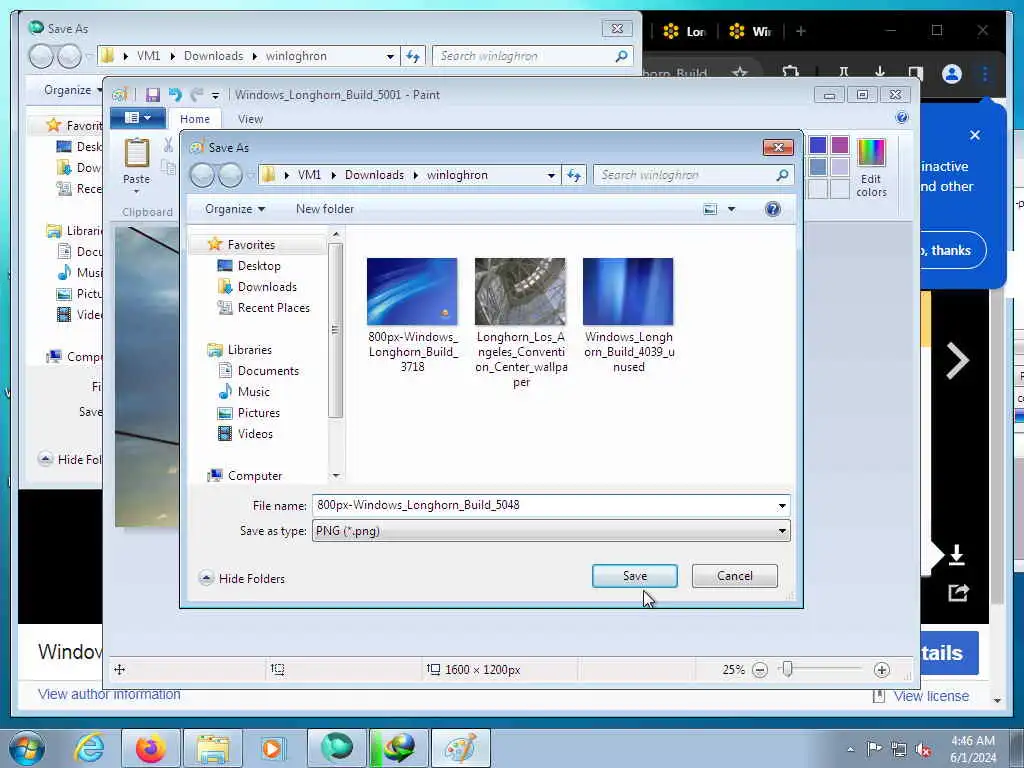This screenshot has width=1024, height=768.
Task: Click Downloads in the front dialog breadcrumb
Action: (x=374, y=175)
